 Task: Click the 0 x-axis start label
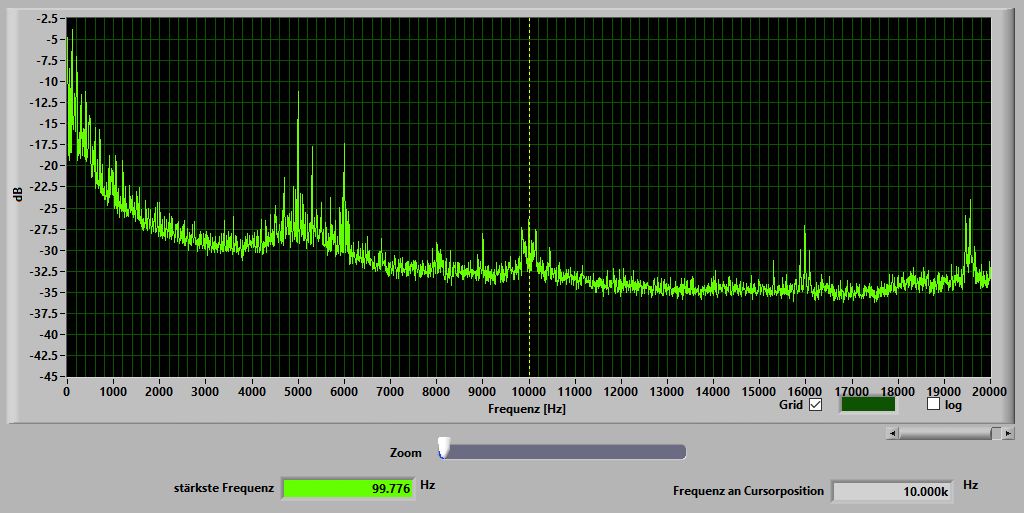[67, 391]
